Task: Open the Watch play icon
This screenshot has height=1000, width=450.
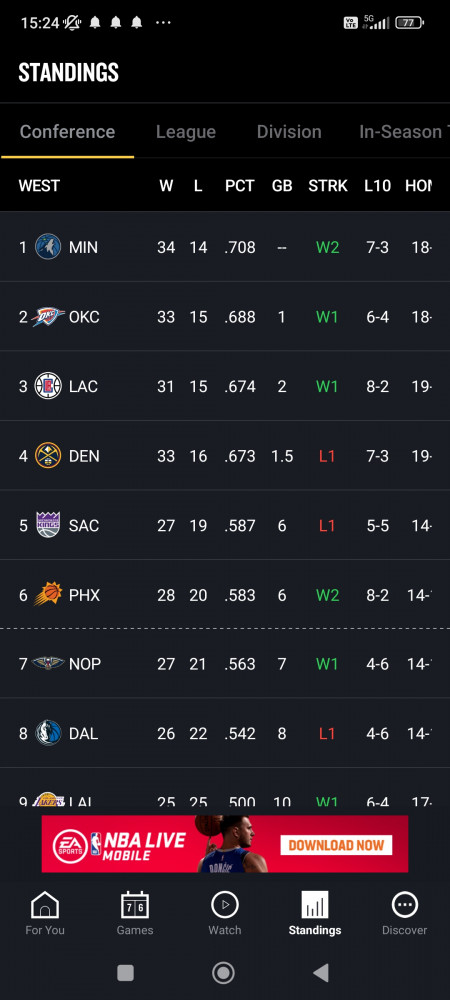Action: tap(224, 904)
